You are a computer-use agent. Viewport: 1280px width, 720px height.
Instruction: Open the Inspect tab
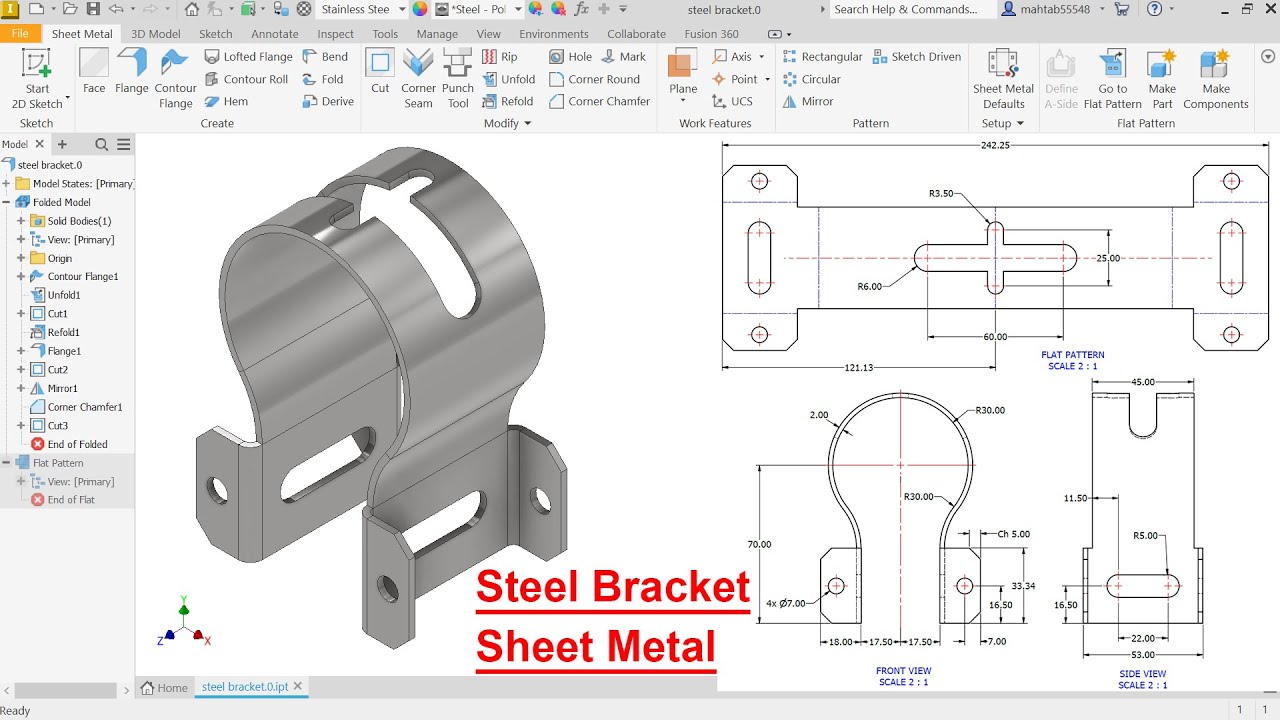pos(336,34)
